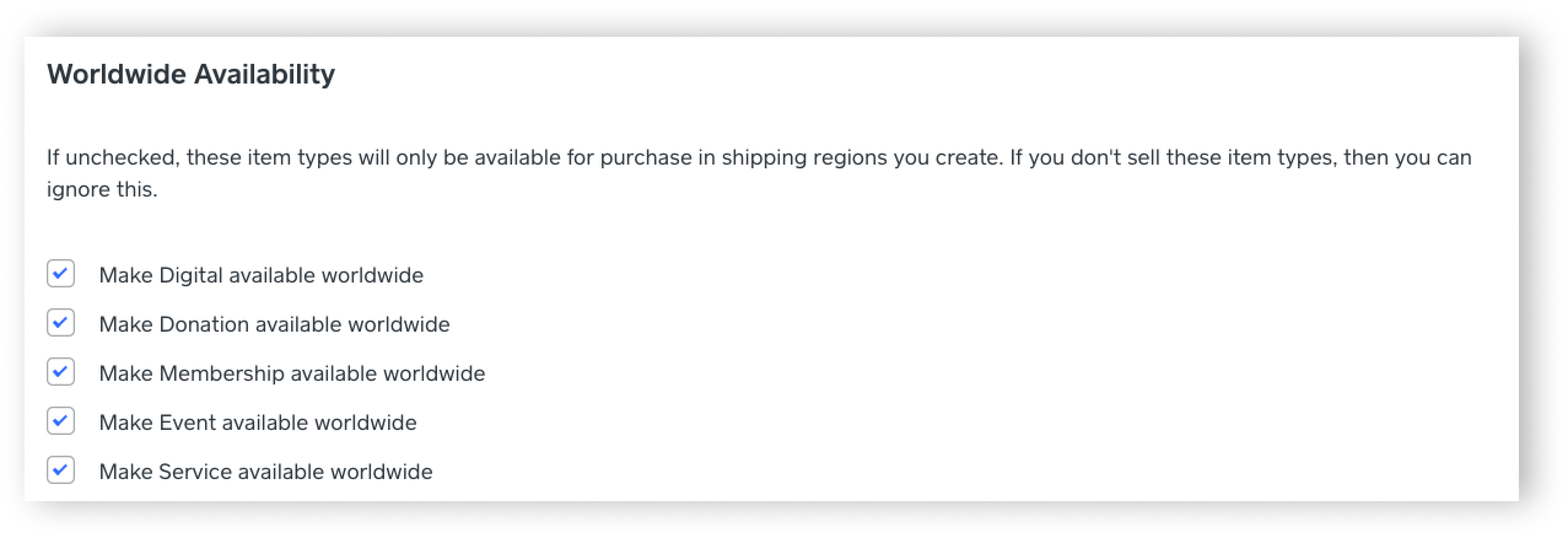Select the word 'Service' in last option
1568x538 pixels.
(196, 472)
